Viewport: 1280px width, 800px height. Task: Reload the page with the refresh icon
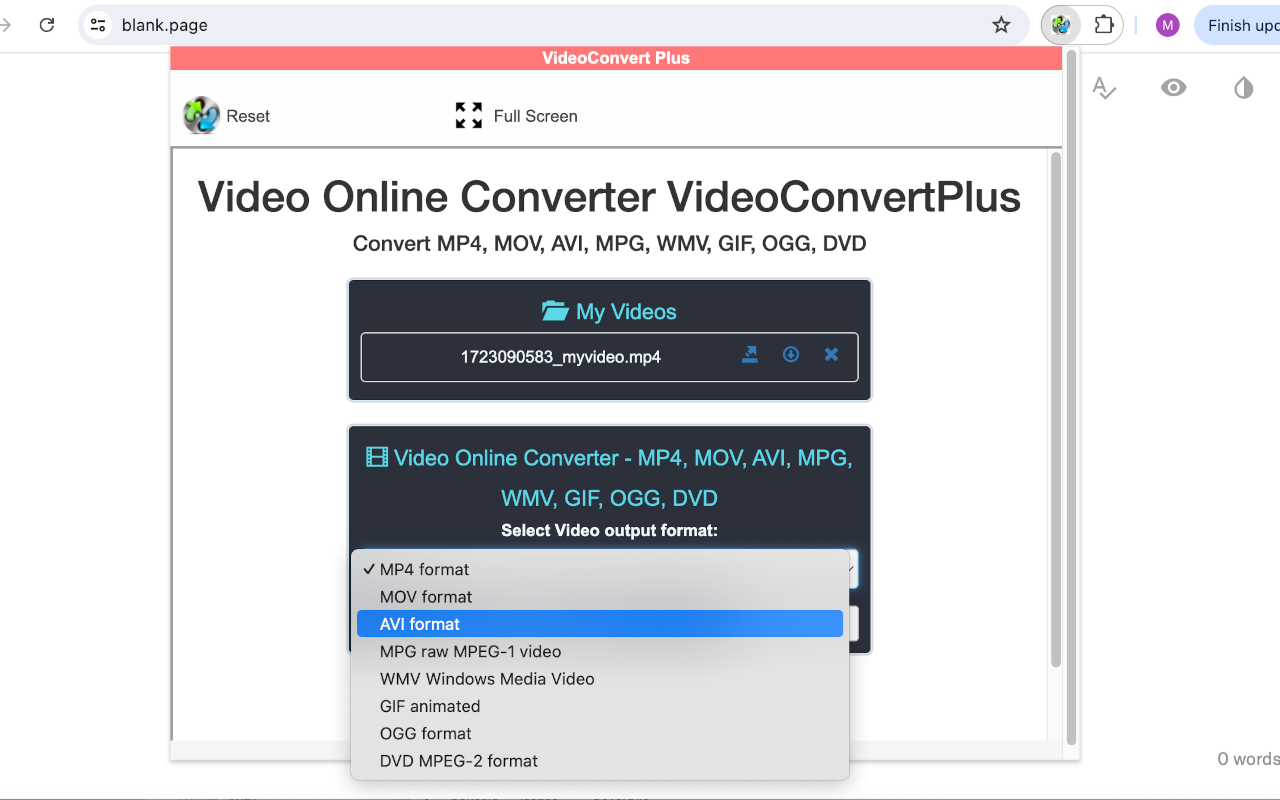[x=47, y=25]
